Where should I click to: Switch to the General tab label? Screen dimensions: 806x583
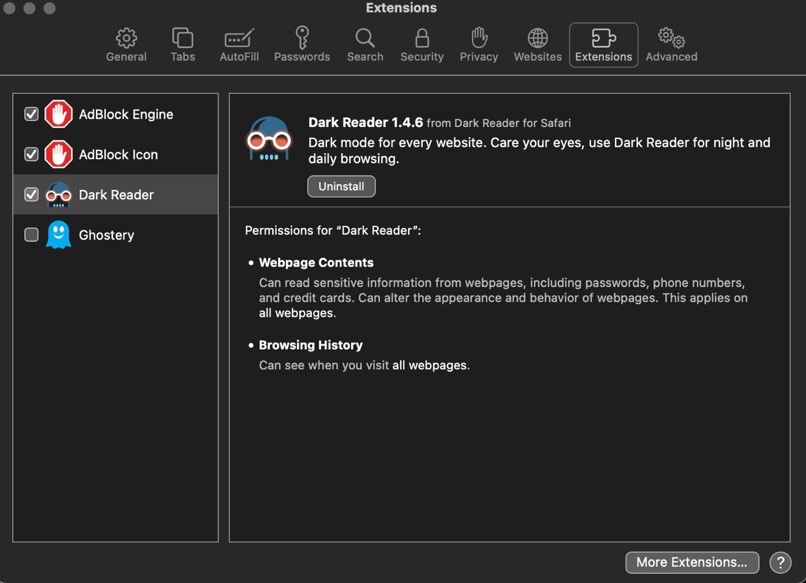click(126, 57)
